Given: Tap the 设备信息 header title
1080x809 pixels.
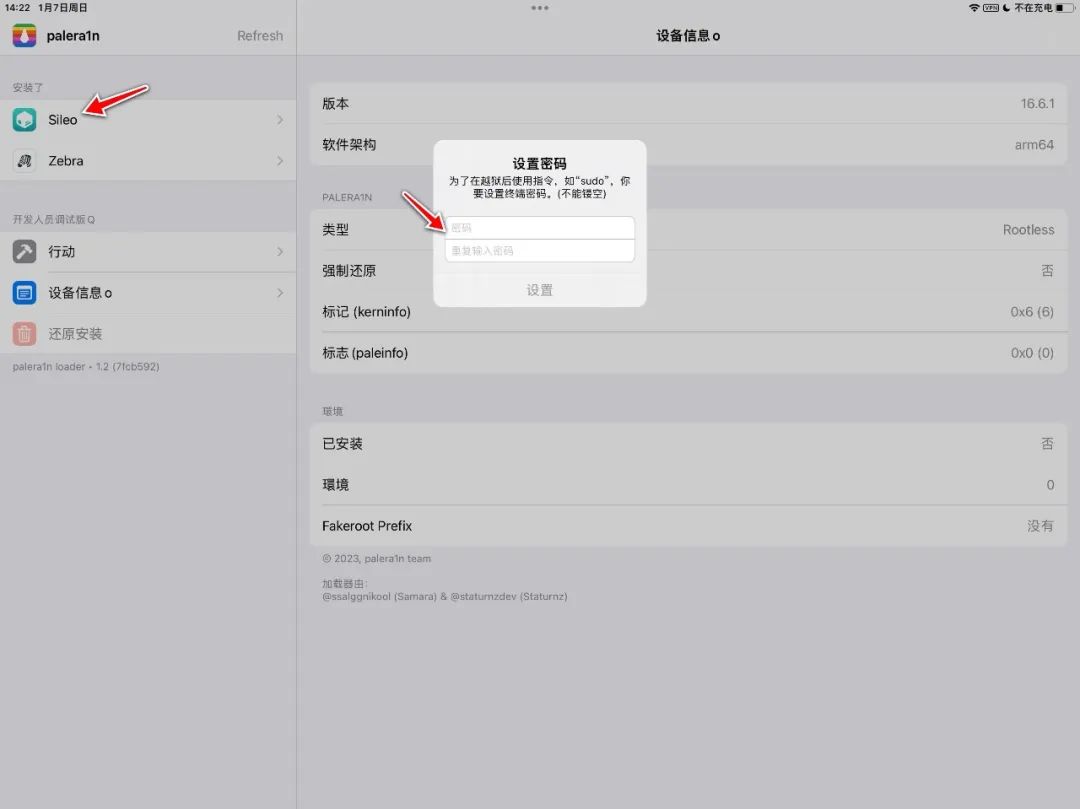Looking at the screenshot, I should click(x=688, y=36).
